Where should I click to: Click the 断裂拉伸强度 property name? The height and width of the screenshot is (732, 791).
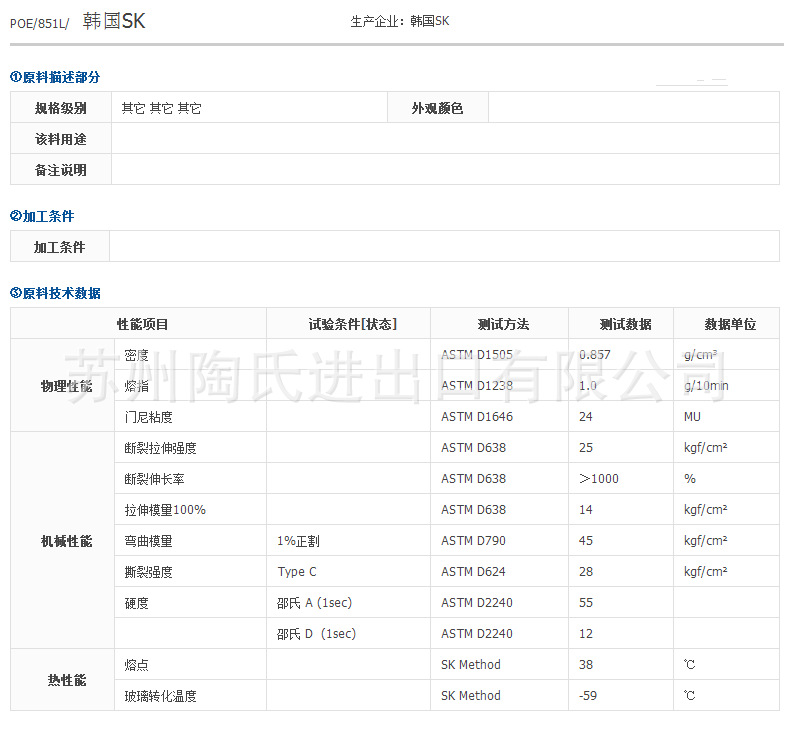160,447
